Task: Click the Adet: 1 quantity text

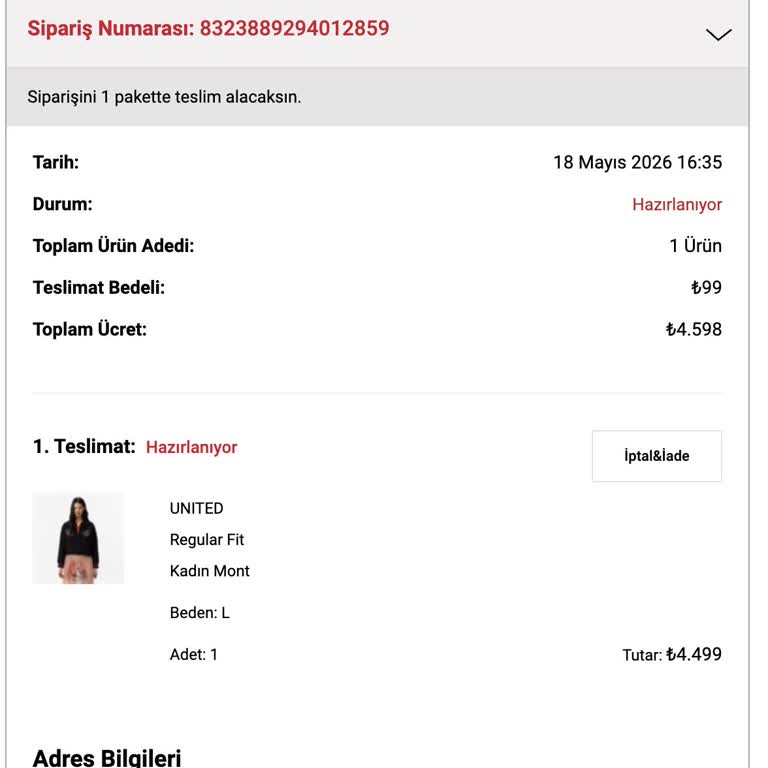Action: pos(193,654)
